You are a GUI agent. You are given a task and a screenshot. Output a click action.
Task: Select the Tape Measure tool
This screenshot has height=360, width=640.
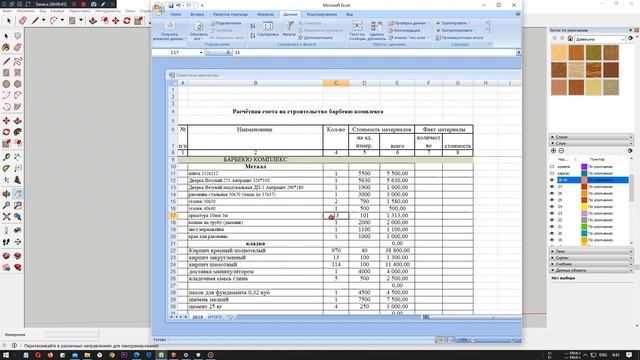6,157
